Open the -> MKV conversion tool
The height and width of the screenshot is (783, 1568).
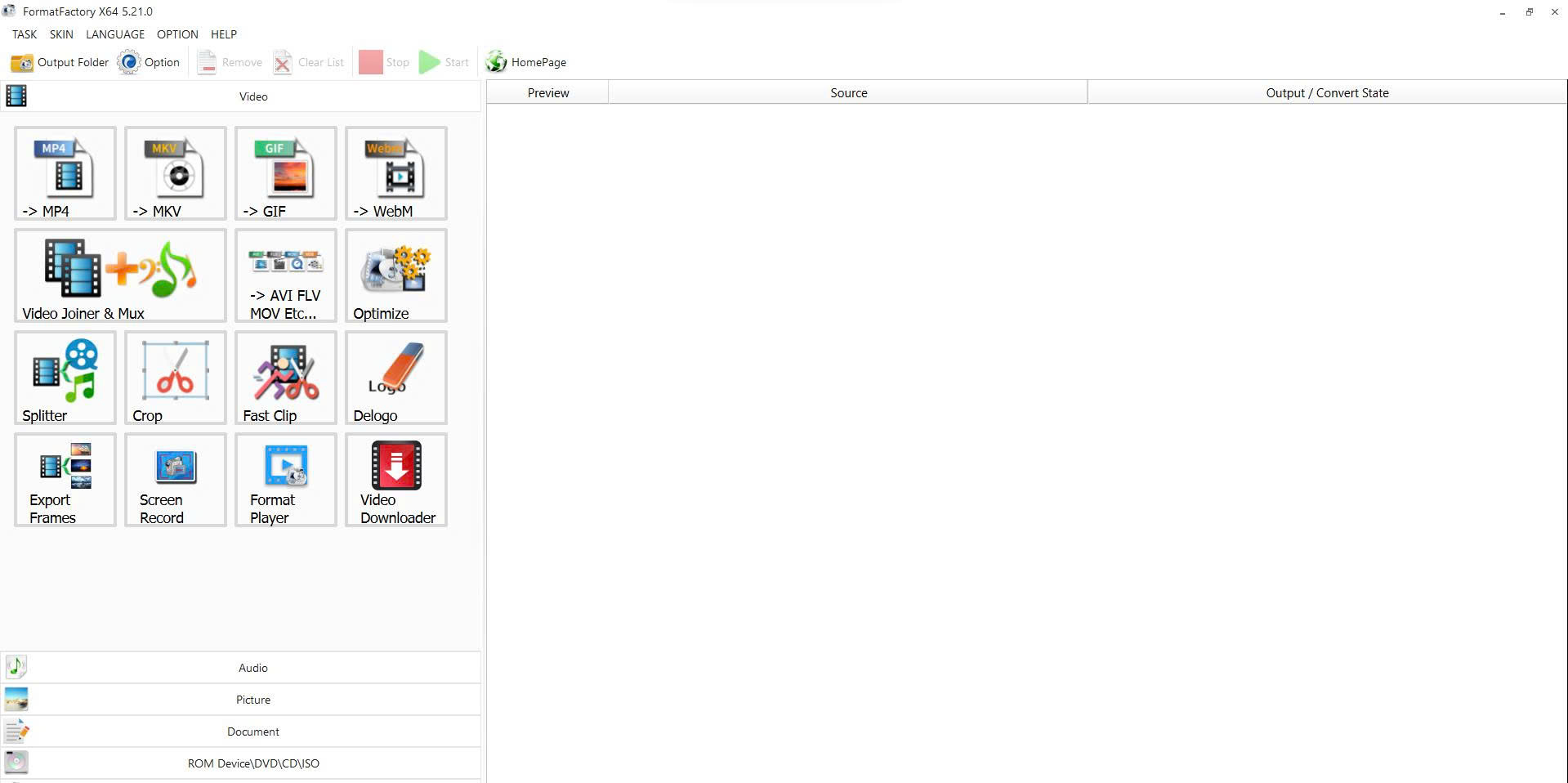[x=176, y=173]
